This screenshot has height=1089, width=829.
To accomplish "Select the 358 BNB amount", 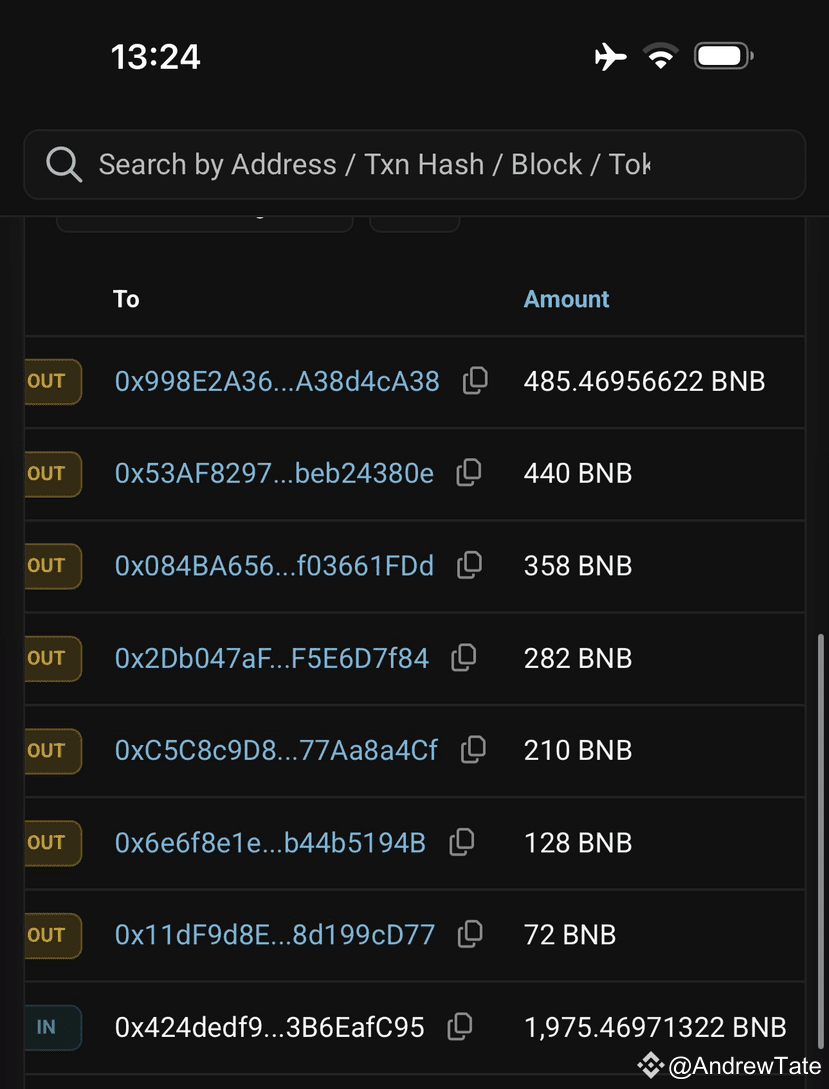I will tap(578, 566).
